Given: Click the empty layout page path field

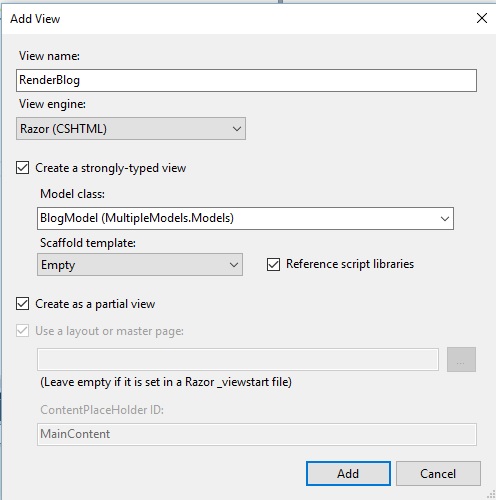Looking at the screenshot, I should pos(238,359).
